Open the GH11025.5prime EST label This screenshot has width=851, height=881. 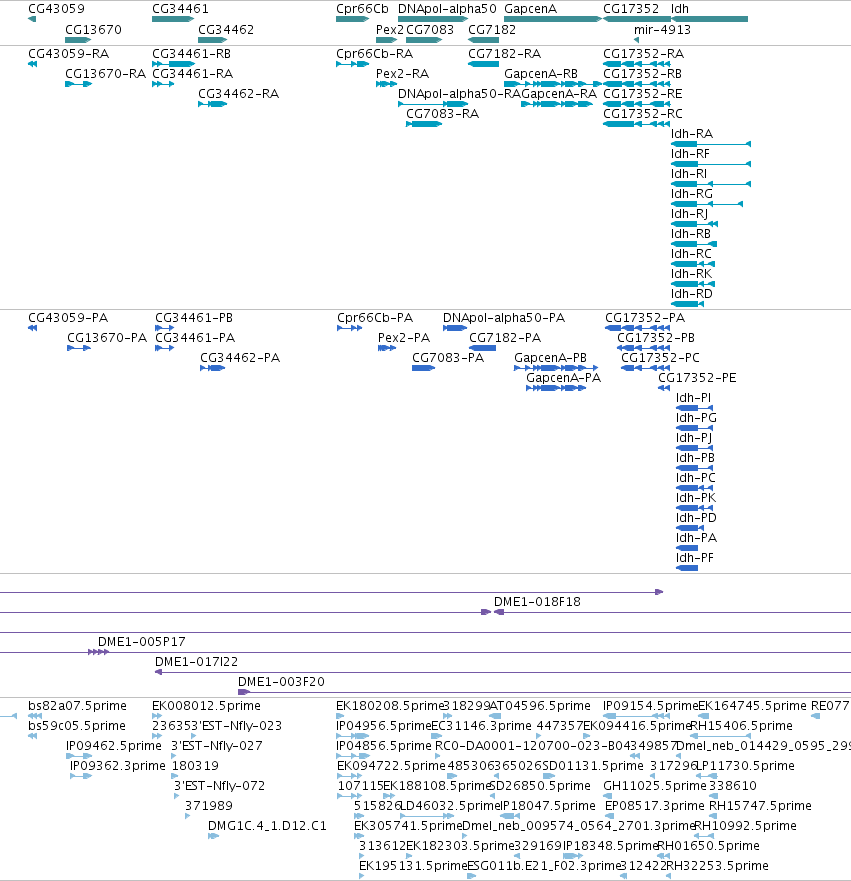click(x=654, y=785)
